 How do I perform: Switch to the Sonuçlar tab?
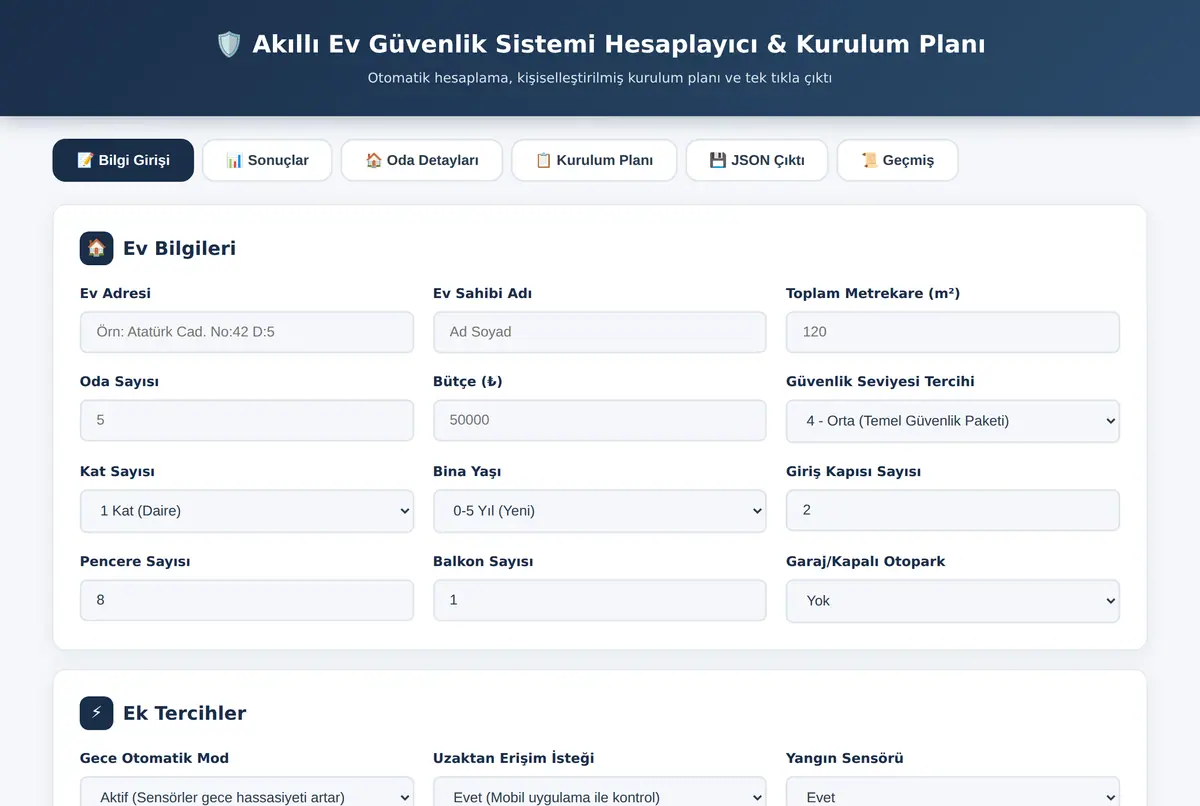pos(267,160)
